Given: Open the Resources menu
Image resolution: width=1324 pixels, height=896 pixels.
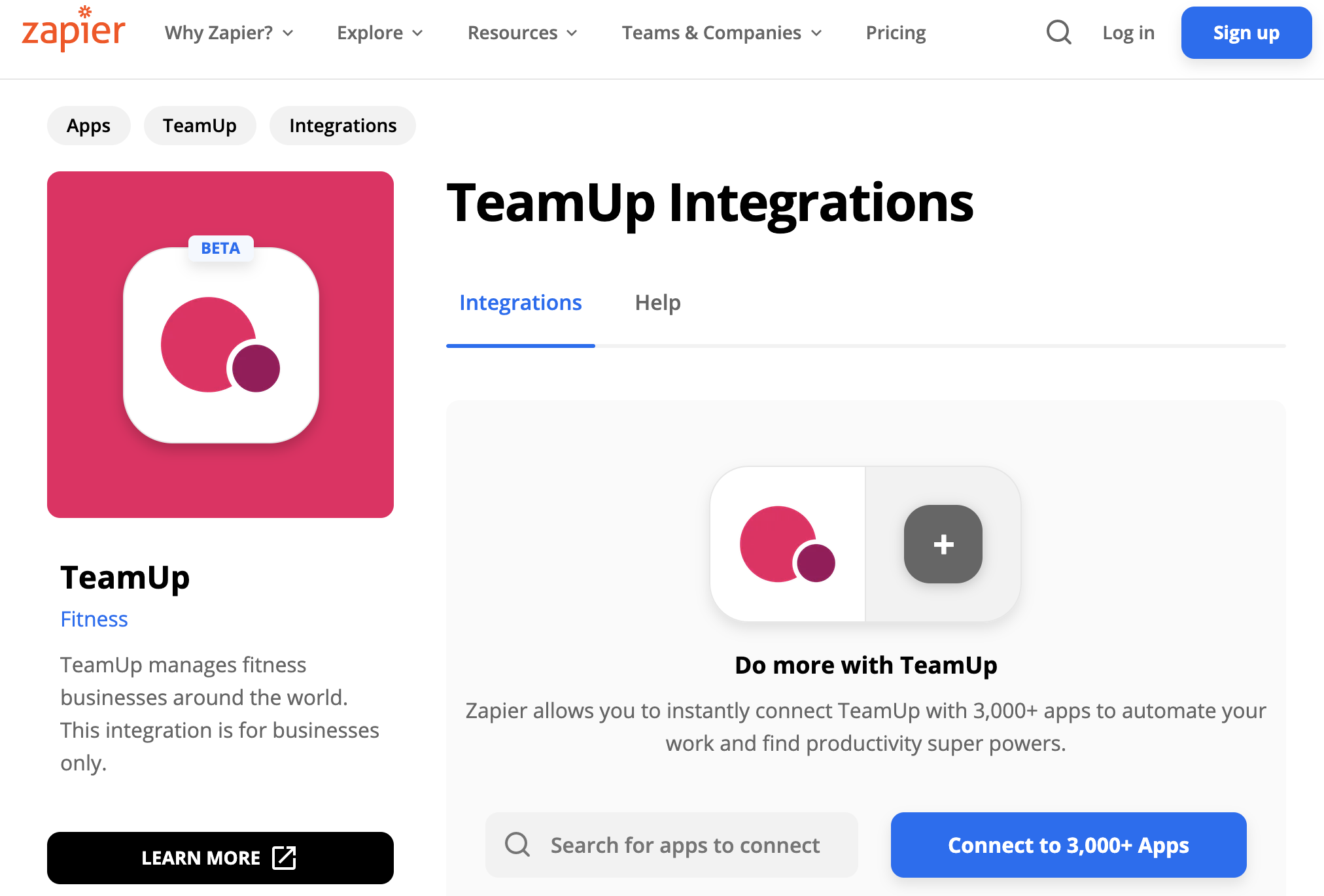Looking at the screenshot, I should (x=521, y=32).
